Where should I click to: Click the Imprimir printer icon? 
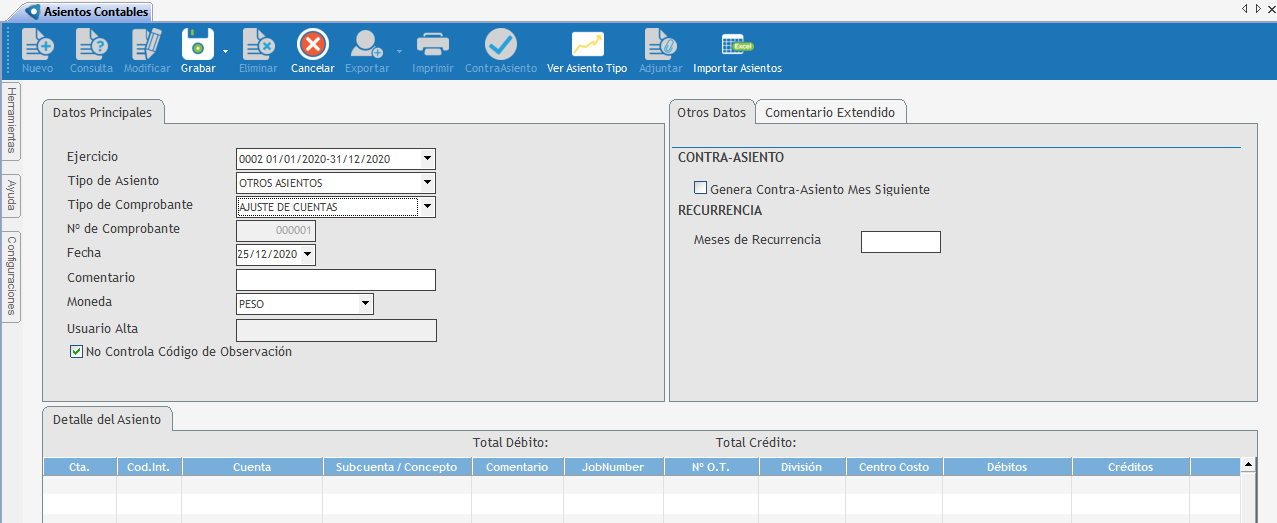pyautogui.click(x=432, y=45)
